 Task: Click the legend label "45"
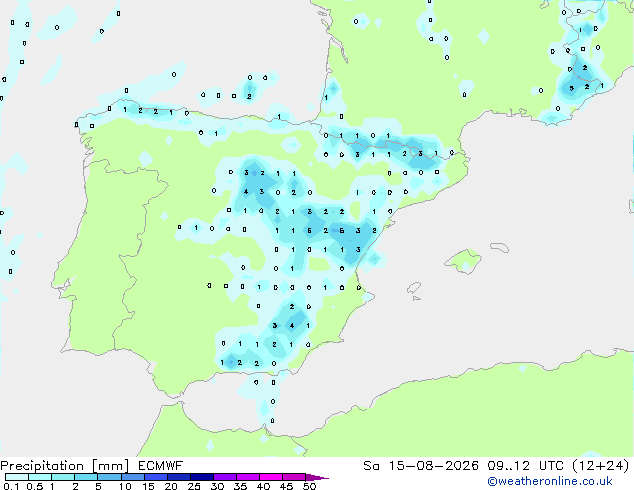click(x=286, y=486)
